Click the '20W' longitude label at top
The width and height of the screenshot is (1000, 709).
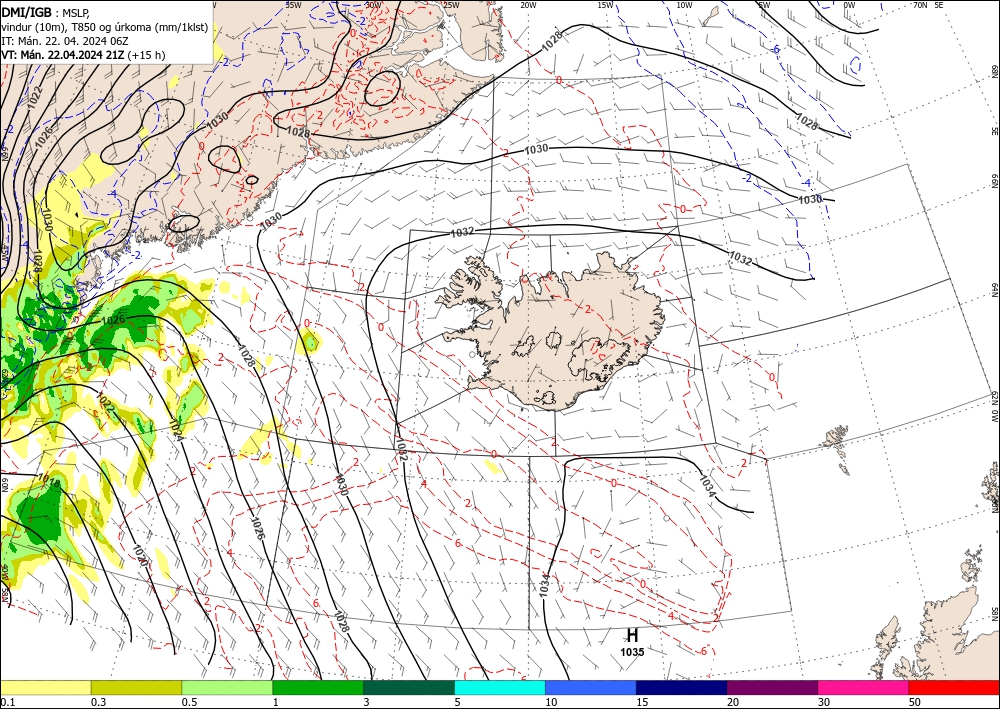pos(528,5)
